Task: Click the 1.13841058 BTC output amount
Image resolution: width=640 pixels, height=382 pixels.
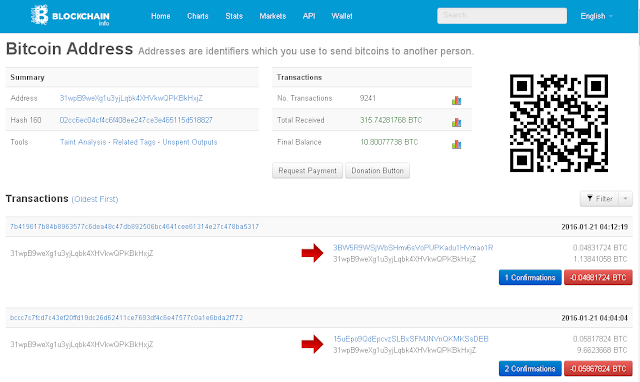Action: pyautogui.click(x=600, y=259)
